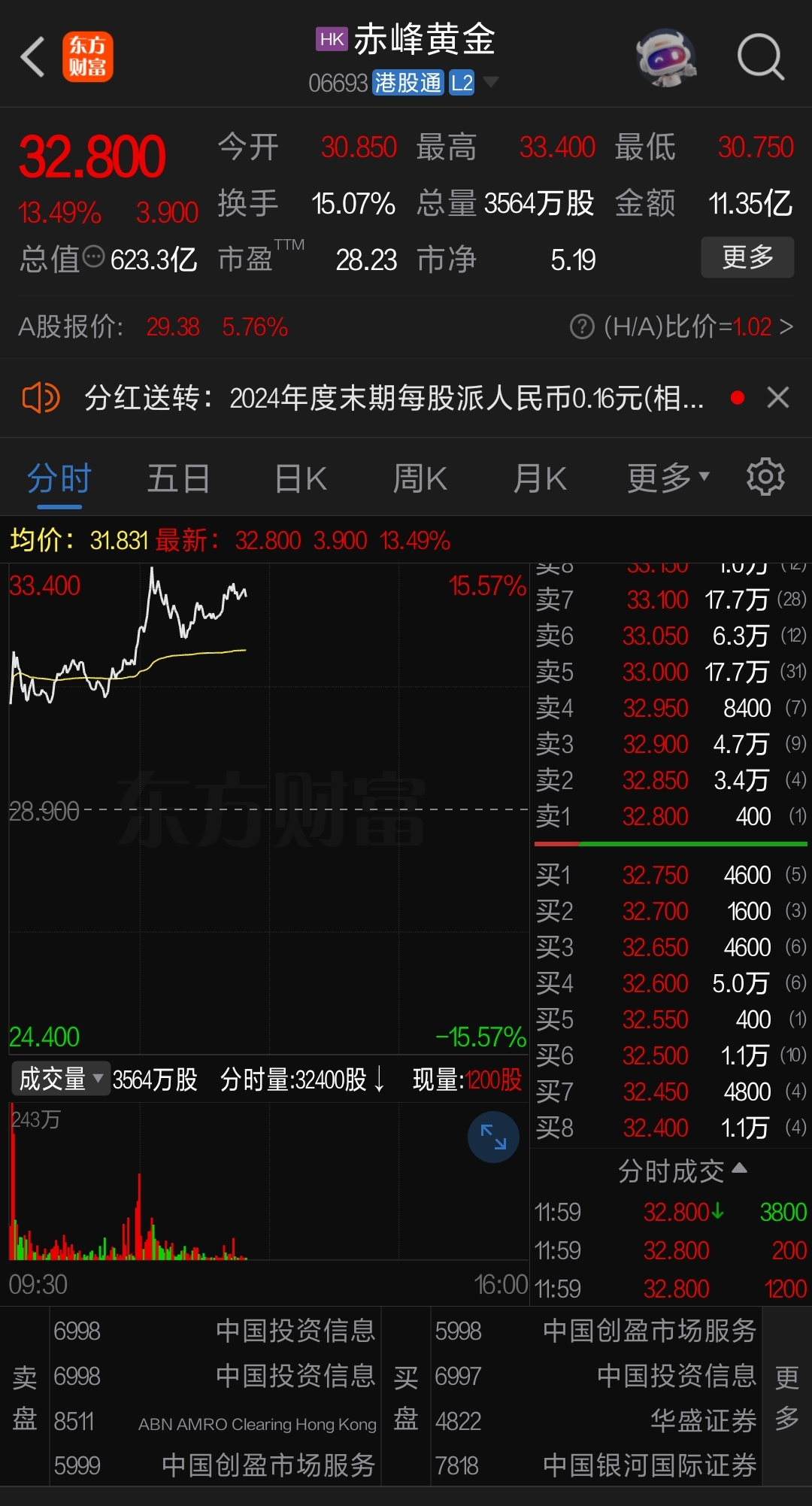Tap the 港股通 badge

coord(408,83)
